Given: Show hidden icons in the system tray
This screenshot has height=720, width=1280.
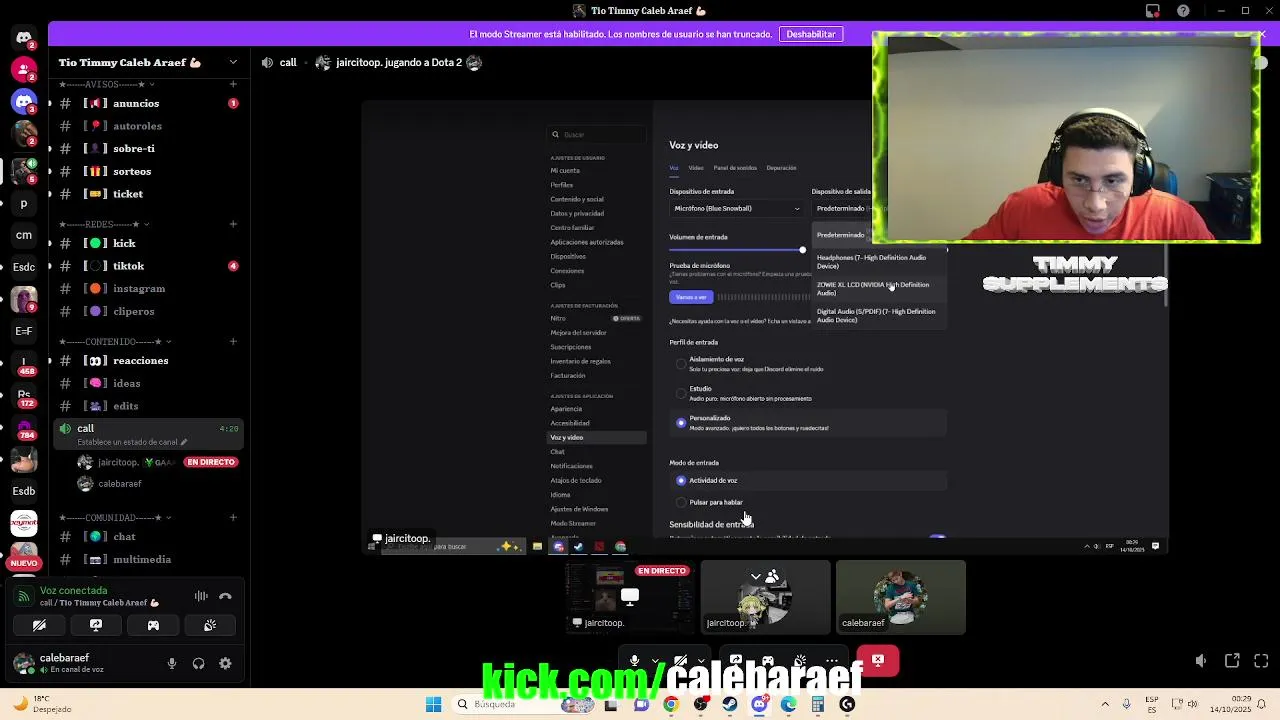Looking at the screenshot, I should [1105, 704].
